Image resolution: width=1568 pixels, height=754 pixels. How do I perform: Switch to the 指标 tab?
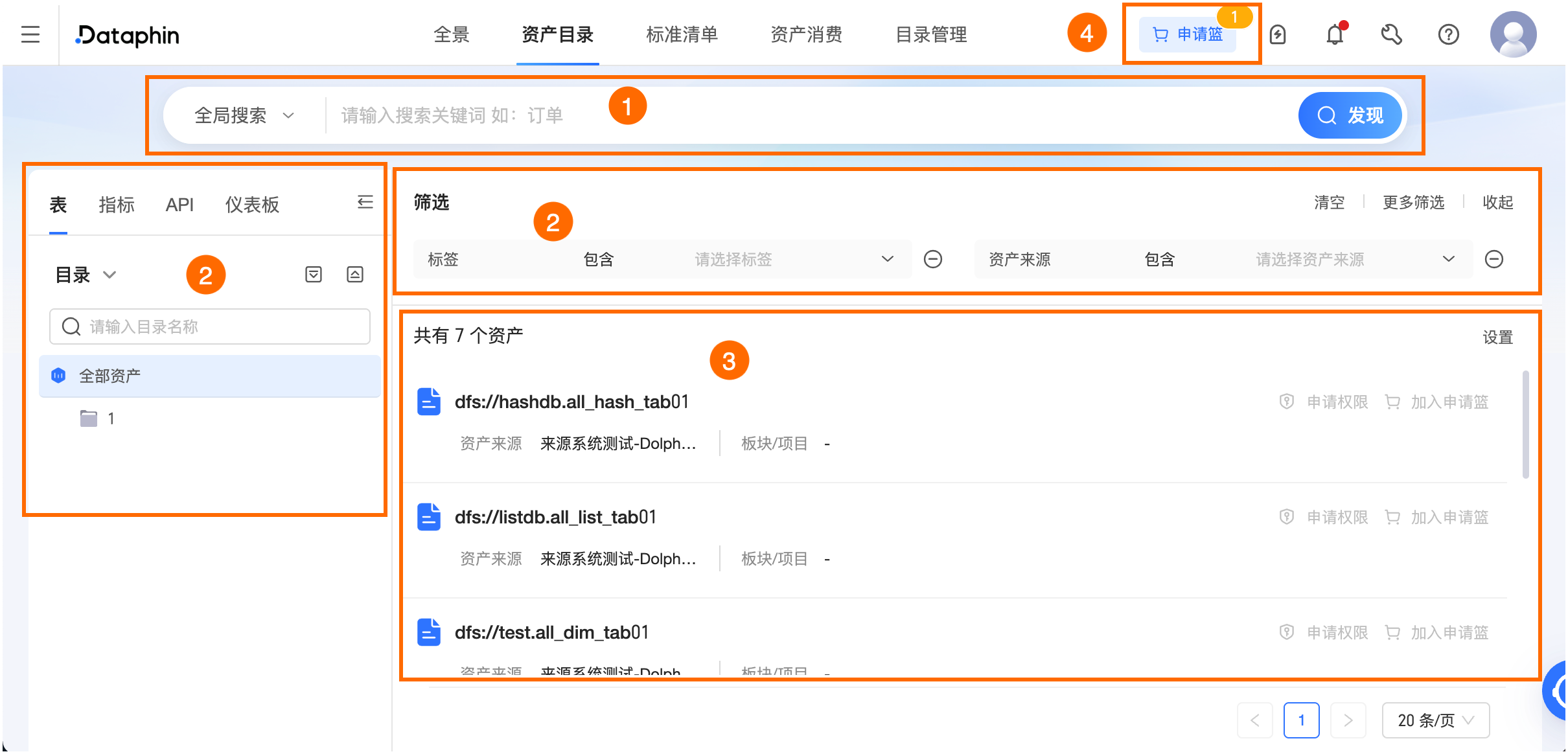click(x=117, y=205)
